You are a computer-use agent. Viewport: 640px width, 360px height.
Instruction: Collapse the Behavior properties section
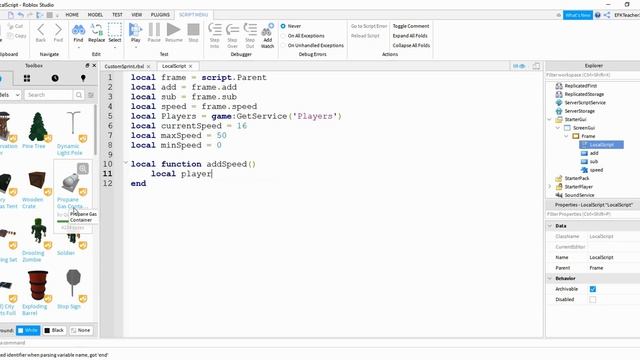click(x=550, y=278)
